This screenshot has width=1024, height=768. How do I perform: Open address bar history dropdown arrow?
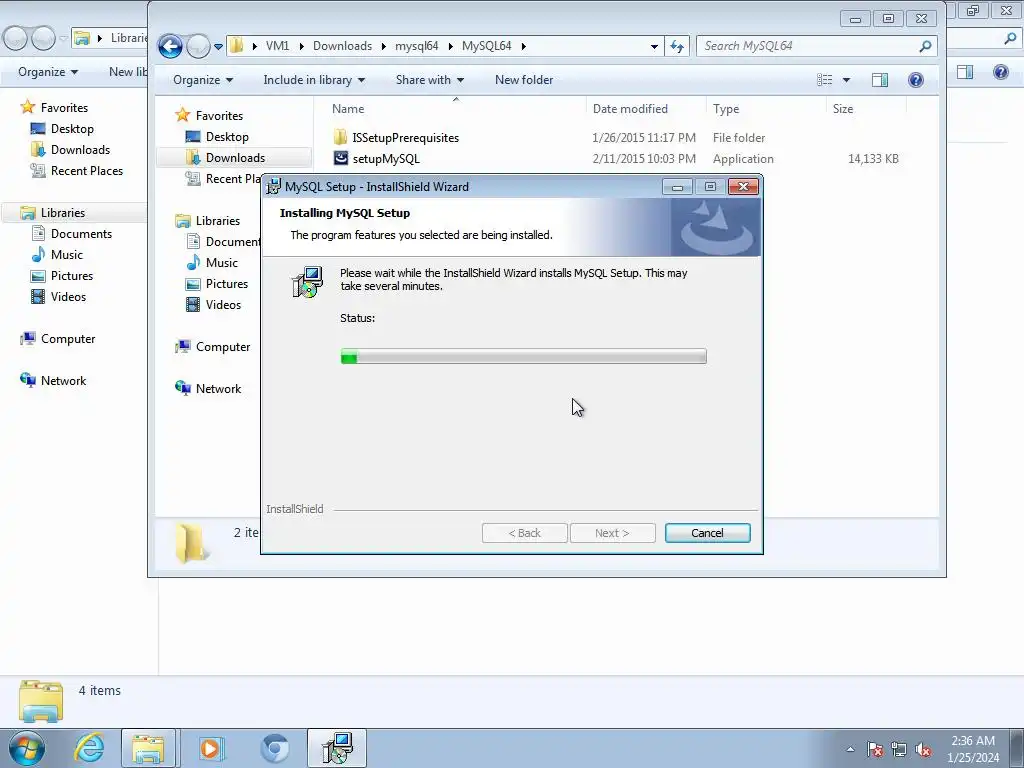[654, 46]
